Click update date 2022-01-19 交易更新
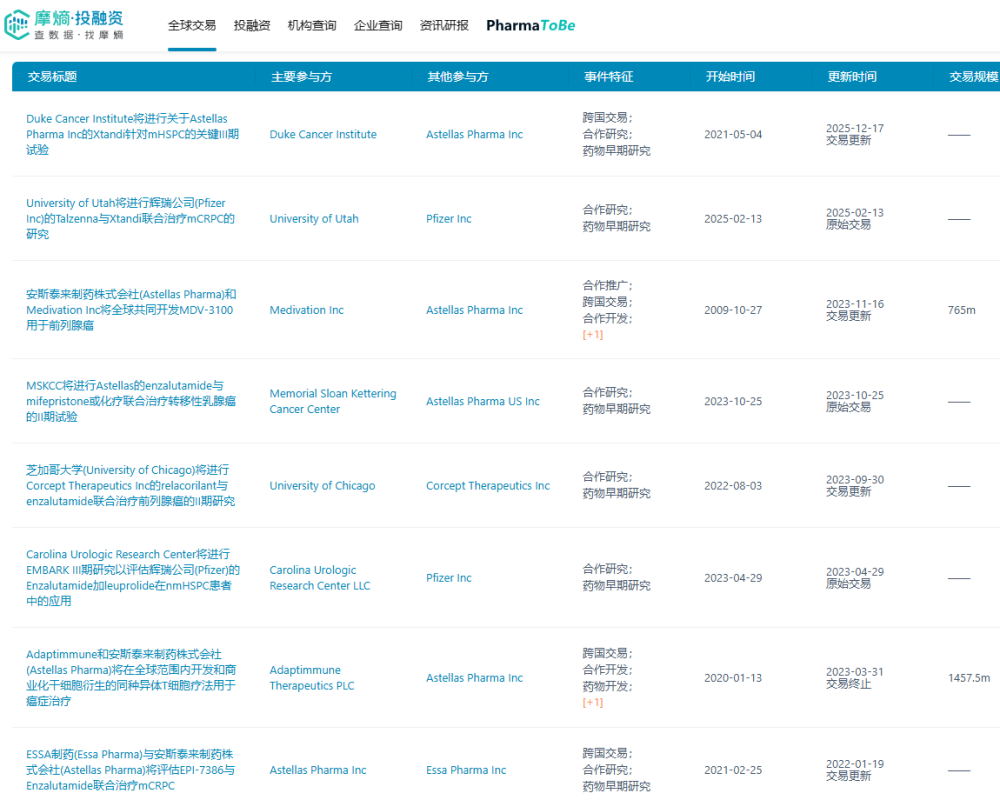 pyautogui.click(x=855, y=769)
